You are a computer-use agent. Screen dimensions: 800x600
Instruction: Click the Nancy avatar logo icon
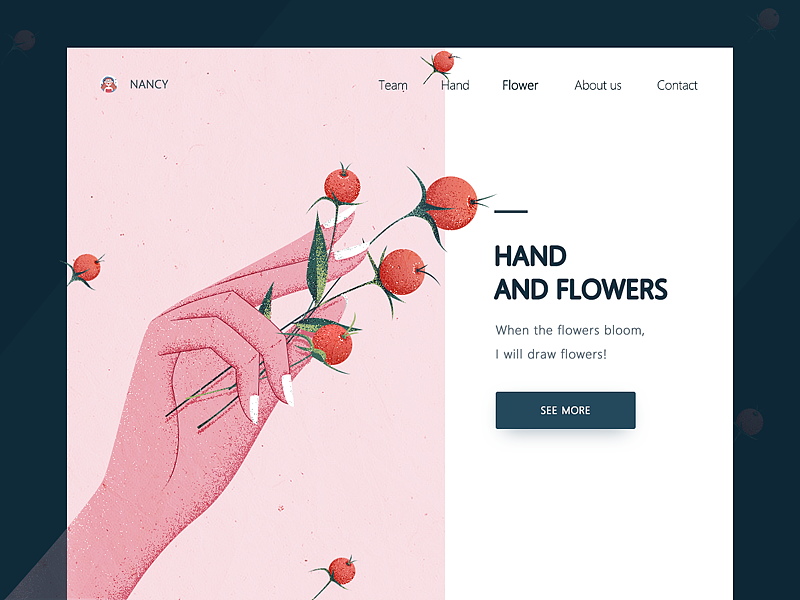109,84
